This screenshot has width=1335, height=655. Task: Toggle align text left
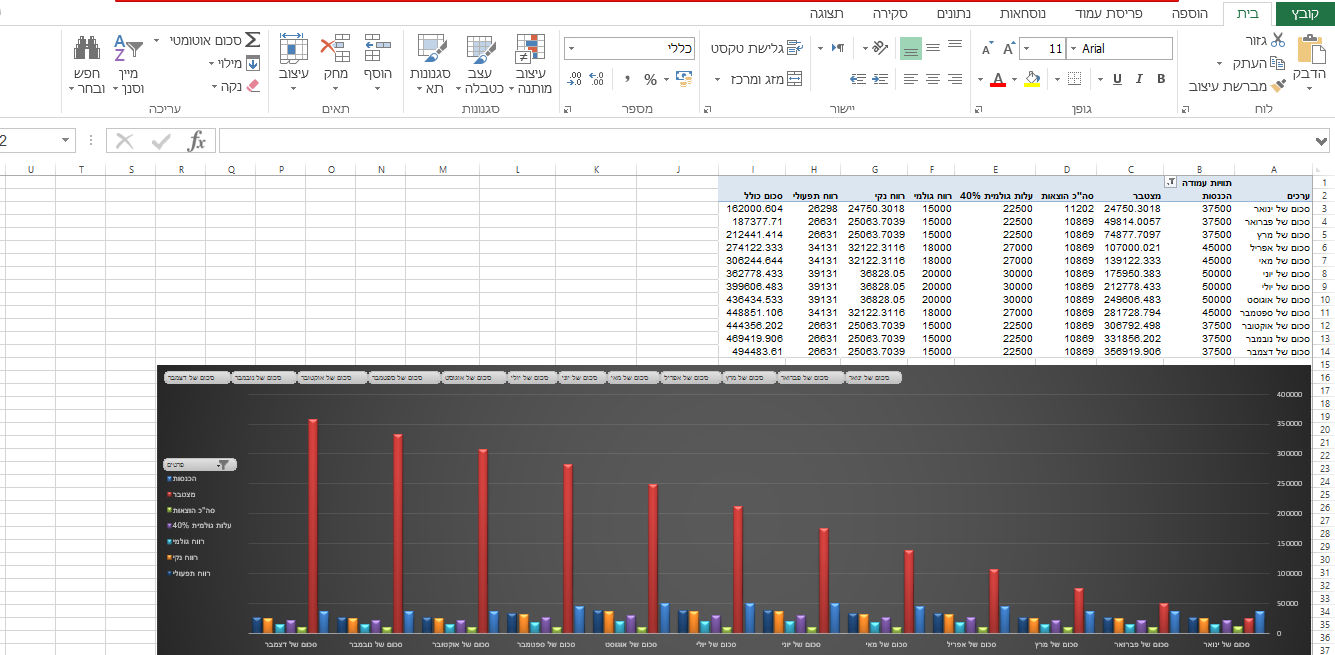click(910, 79)
